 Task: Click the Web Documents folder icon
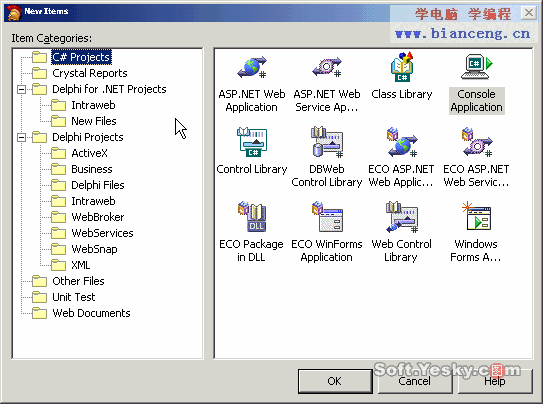coord(39,313)
